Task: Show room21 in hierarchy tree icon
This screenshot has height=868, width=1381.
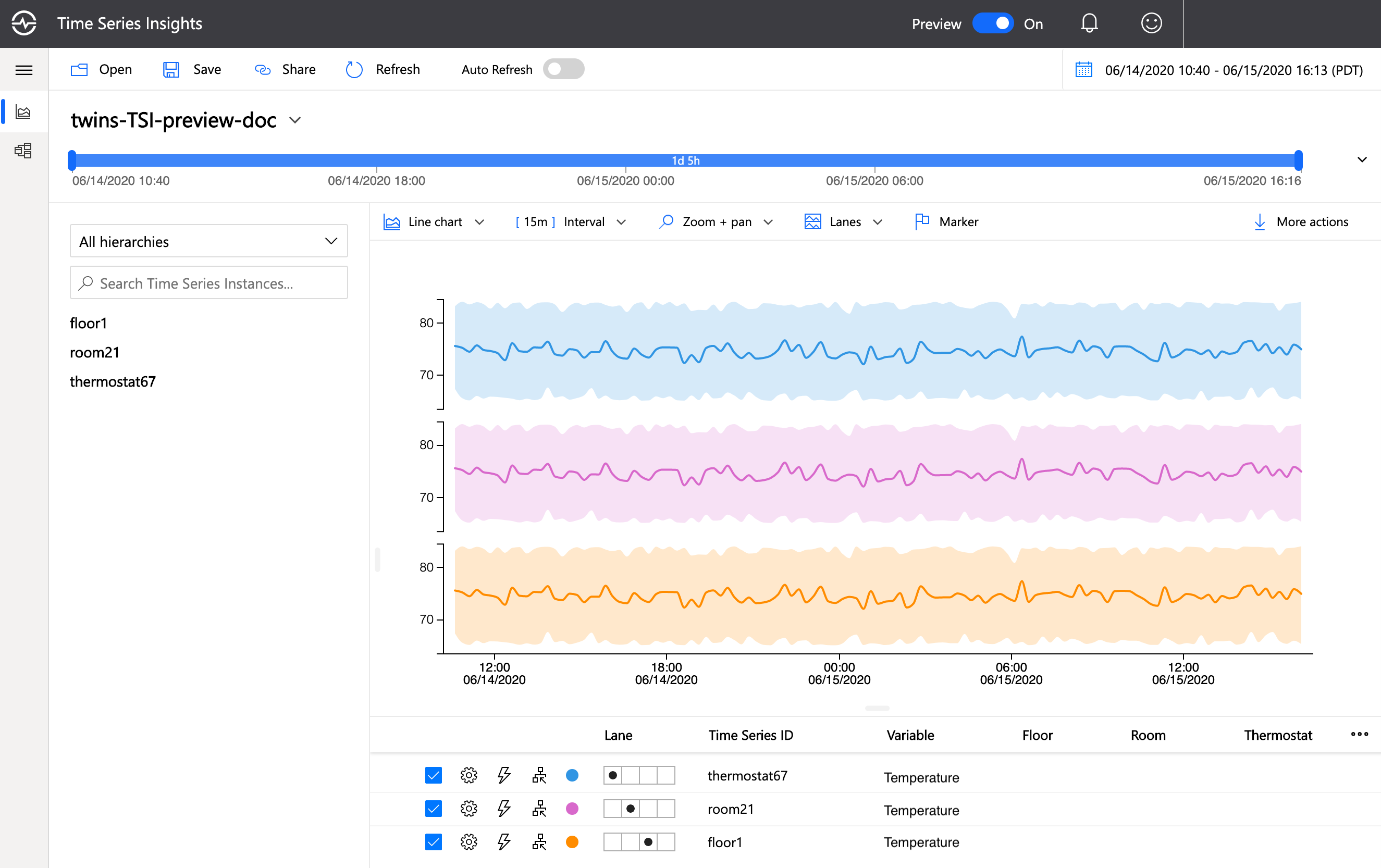Action: (539, 809)
